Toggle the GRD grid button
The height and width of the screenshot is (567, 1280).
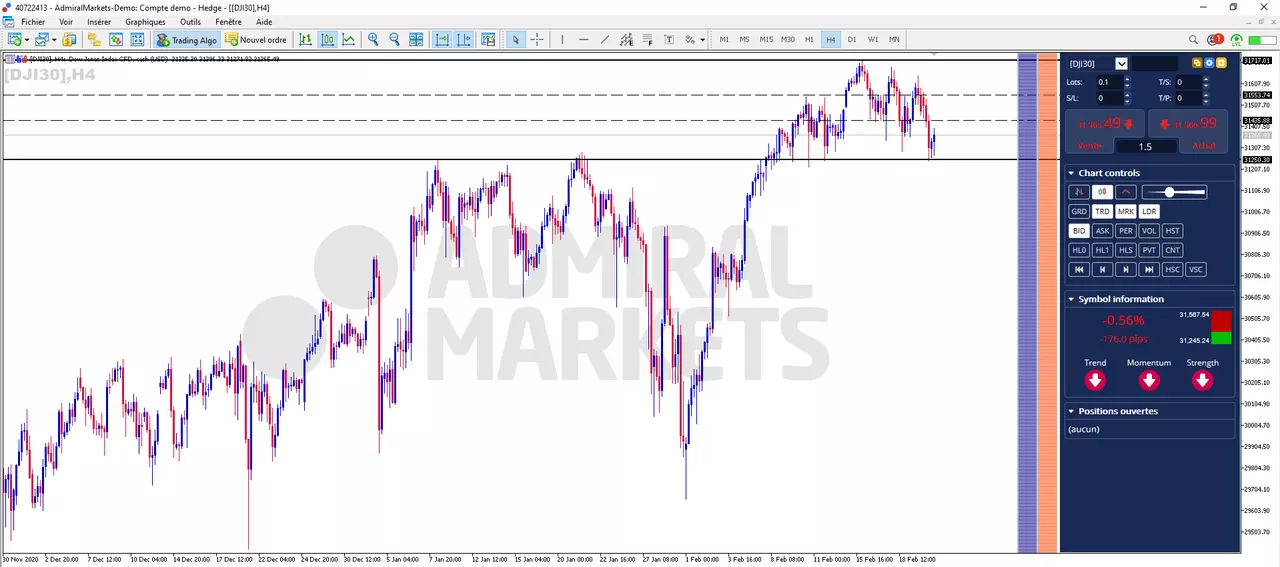click(x=1079, y=211)
